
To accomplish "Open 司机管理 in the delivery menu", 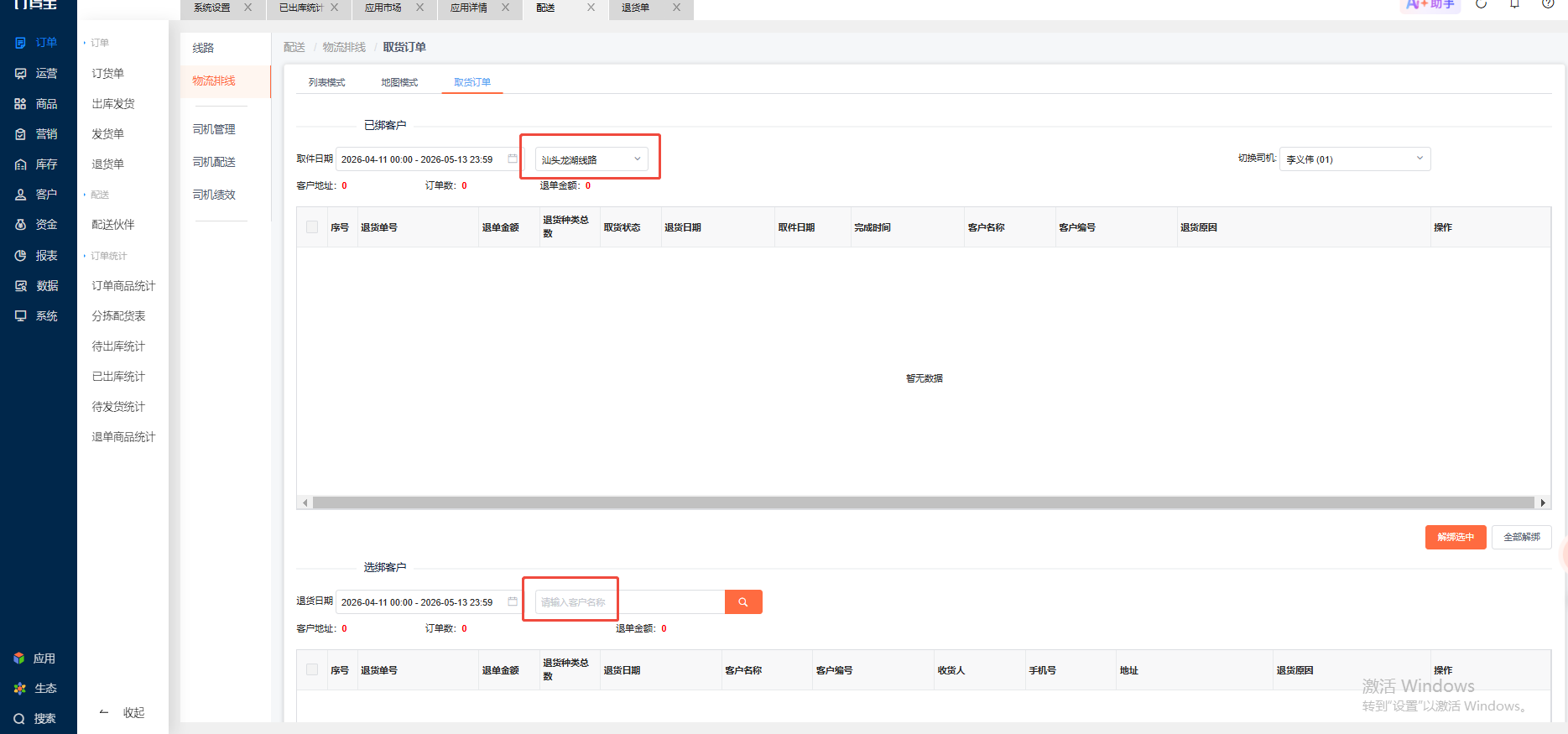I will point(214,129).
